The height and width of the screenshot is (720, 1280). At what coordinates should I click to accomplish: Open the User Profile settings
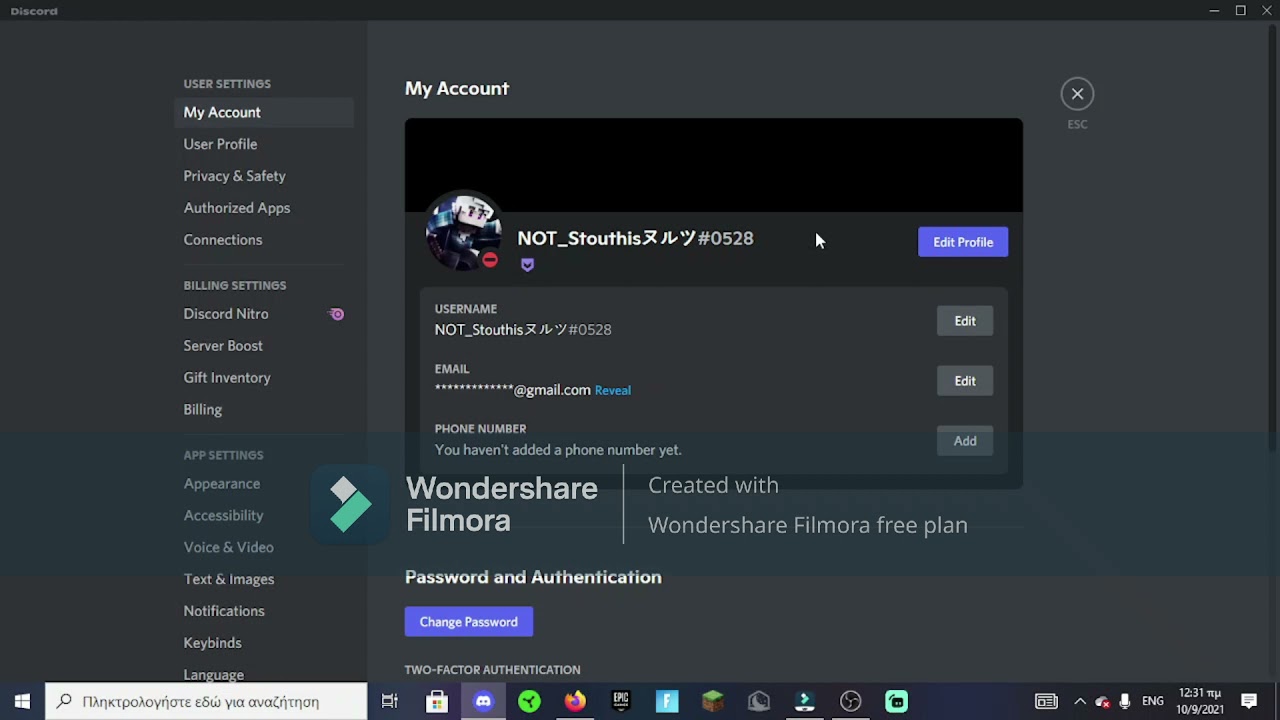click(264, 144)
